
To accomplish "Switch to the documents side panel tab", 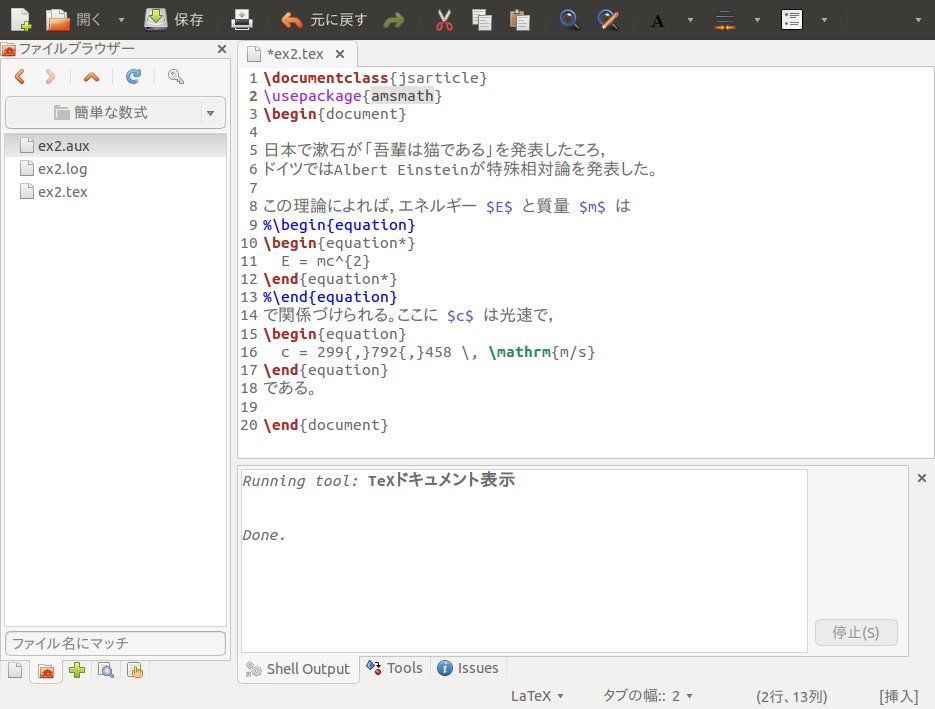I will click(x=16, y=670).
